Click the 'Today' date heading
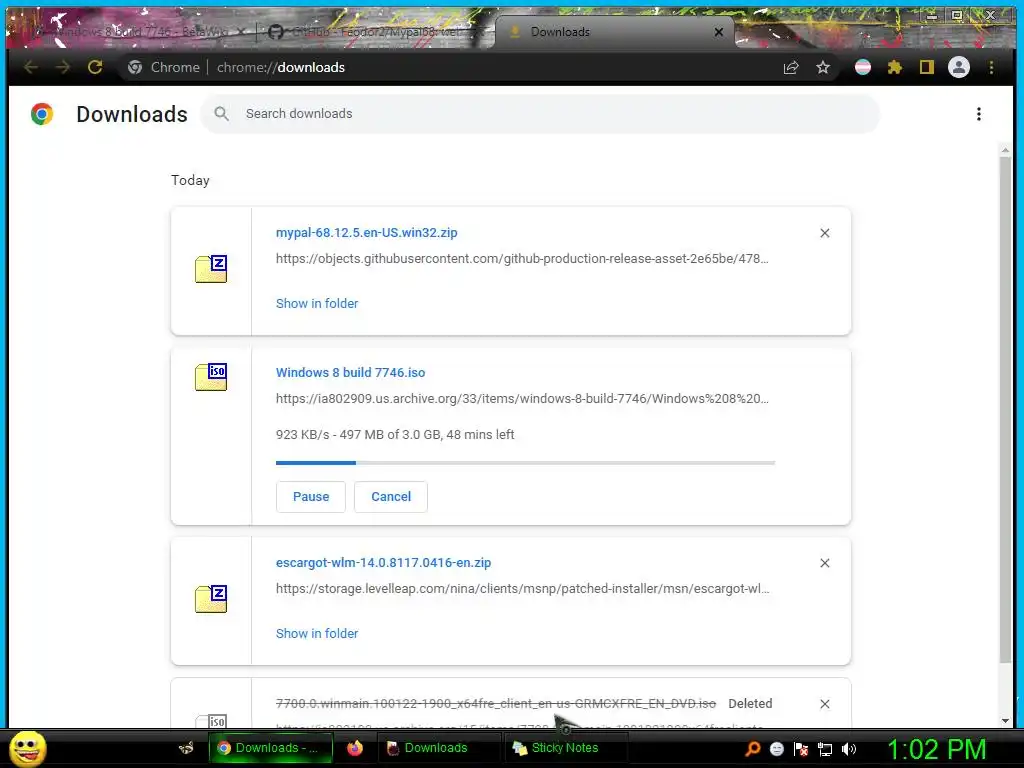Viewport: 1024px width, 768px height. point(190,180)
